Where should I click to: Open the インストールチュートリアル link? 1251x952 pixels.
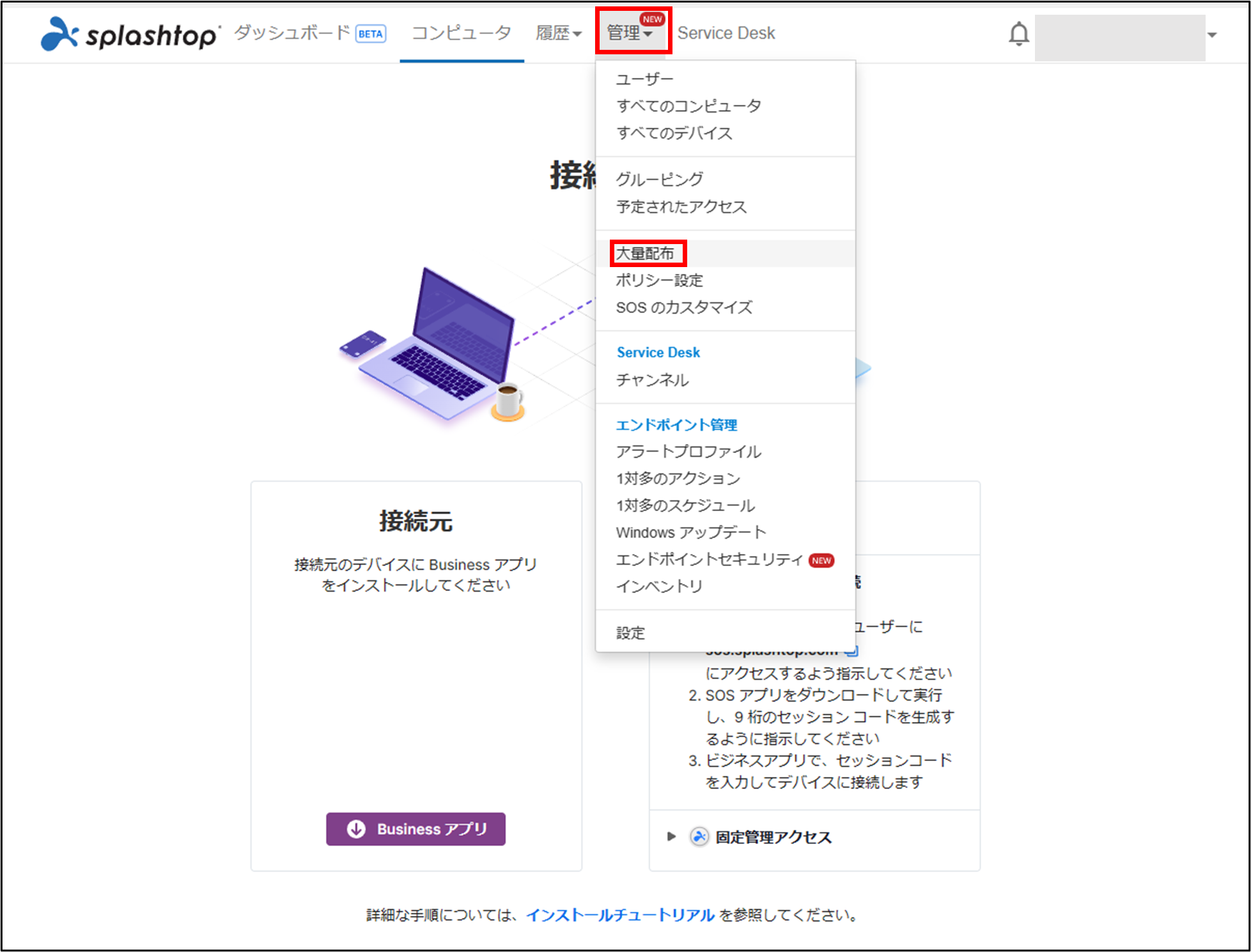620,915
